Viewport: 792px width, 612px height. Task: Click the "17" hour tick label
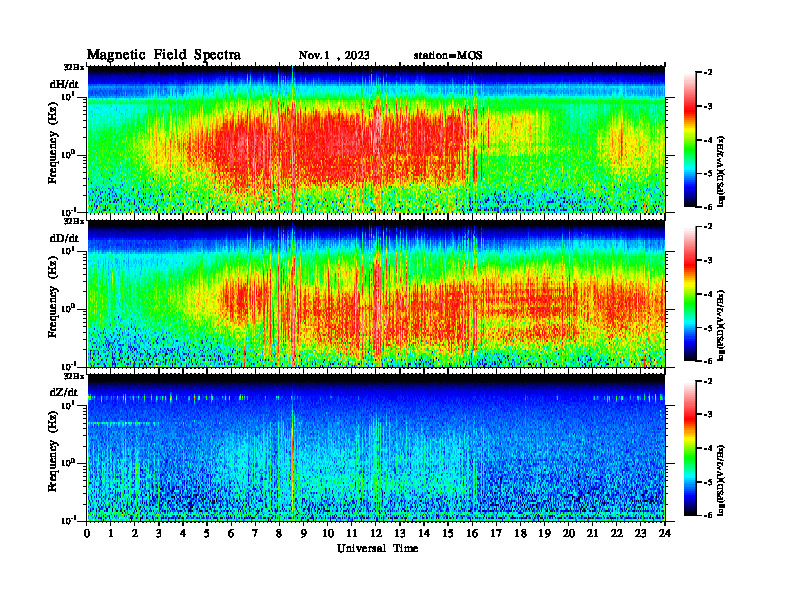496,533
